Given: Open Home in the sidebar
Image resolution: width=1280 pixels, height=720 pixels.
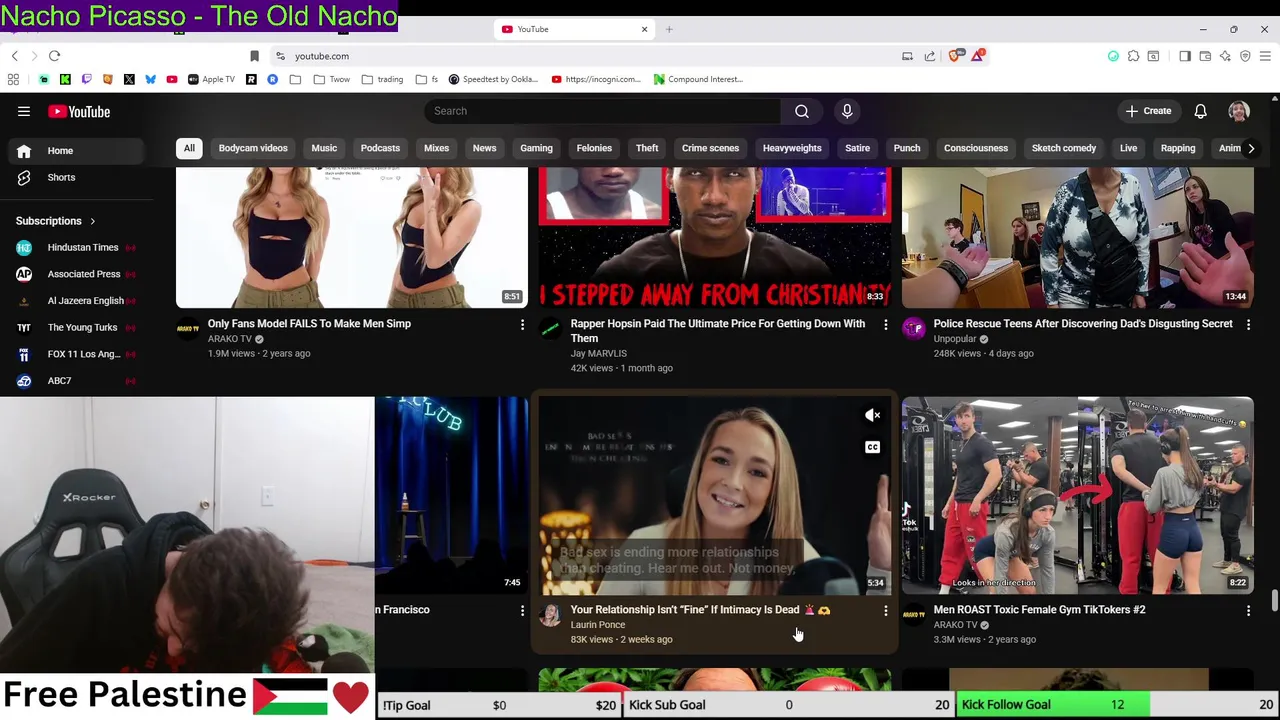Looking at the screenshot, I should tap(75, 151).
